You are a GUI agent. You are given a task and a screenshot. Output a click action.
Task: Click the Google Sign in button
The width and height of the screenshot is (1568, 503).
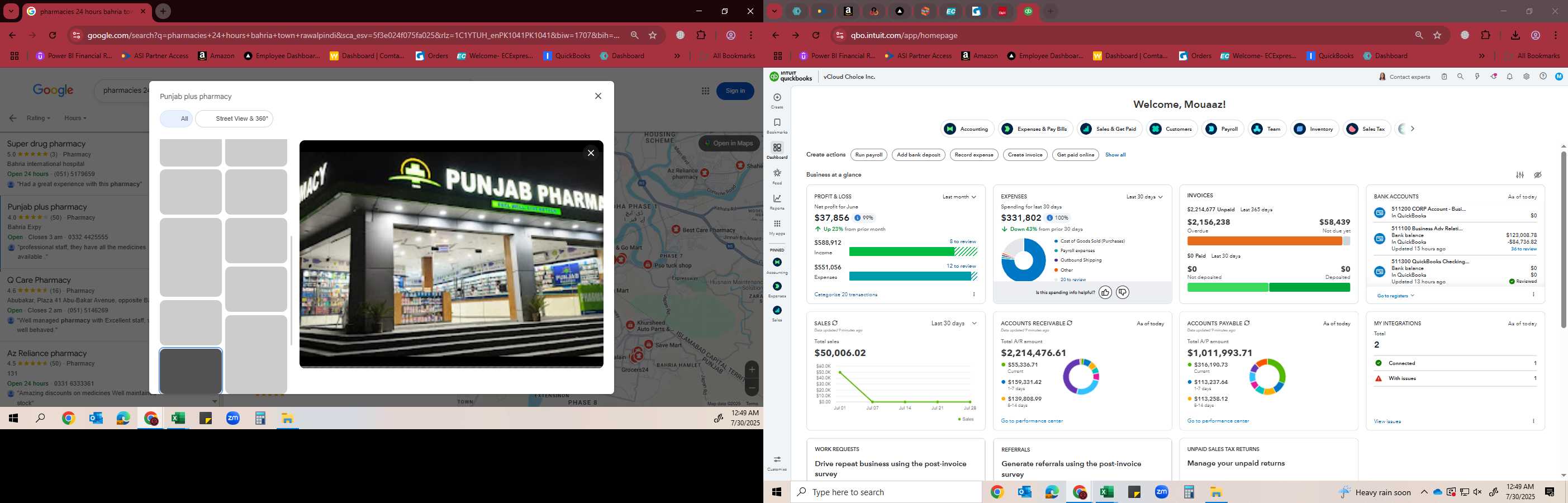coord(735,91)
